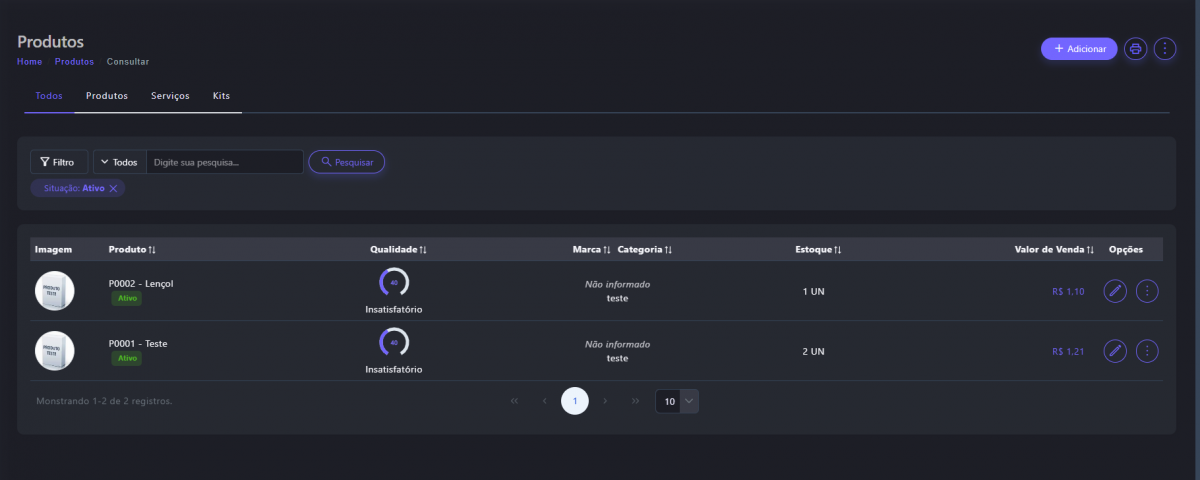This screenshot has width=1200, height=480.
Task: Expand the Todos search field dropdown
Action: (119, 162)
